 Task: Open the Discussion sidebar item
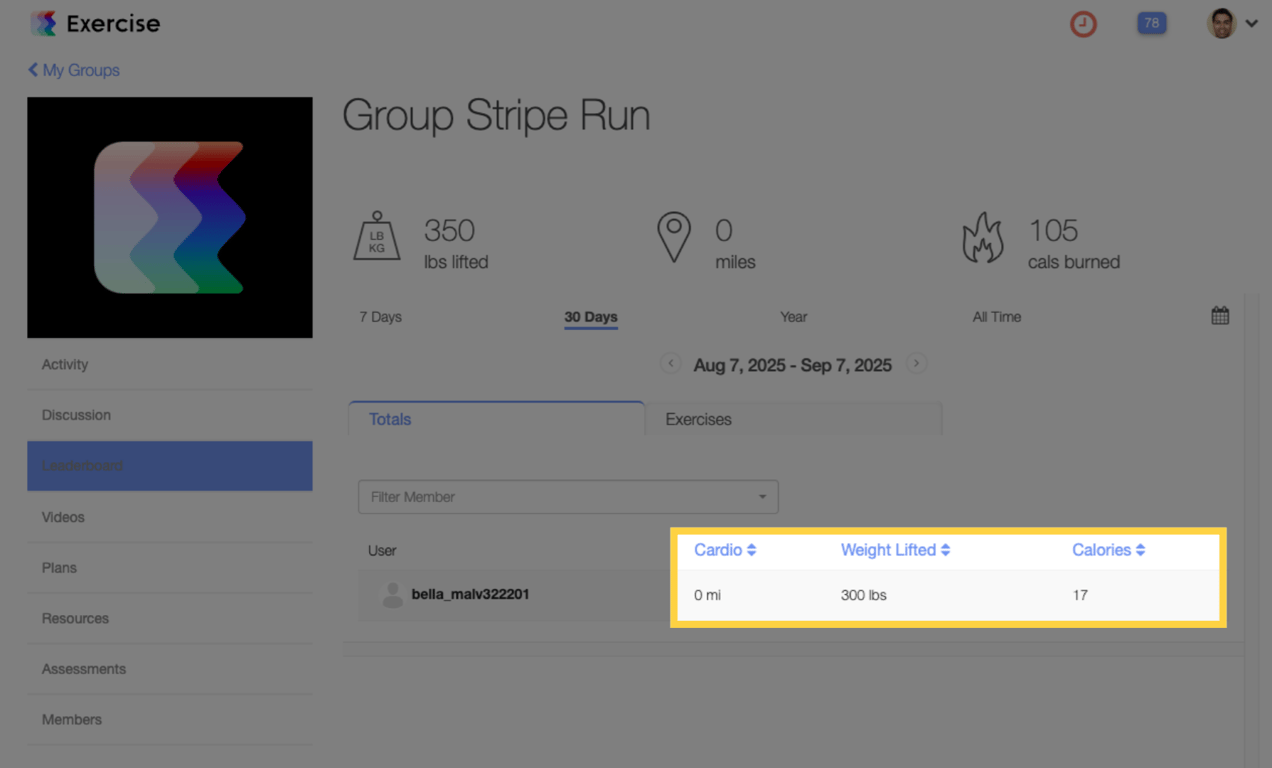(x=170, y=415)
